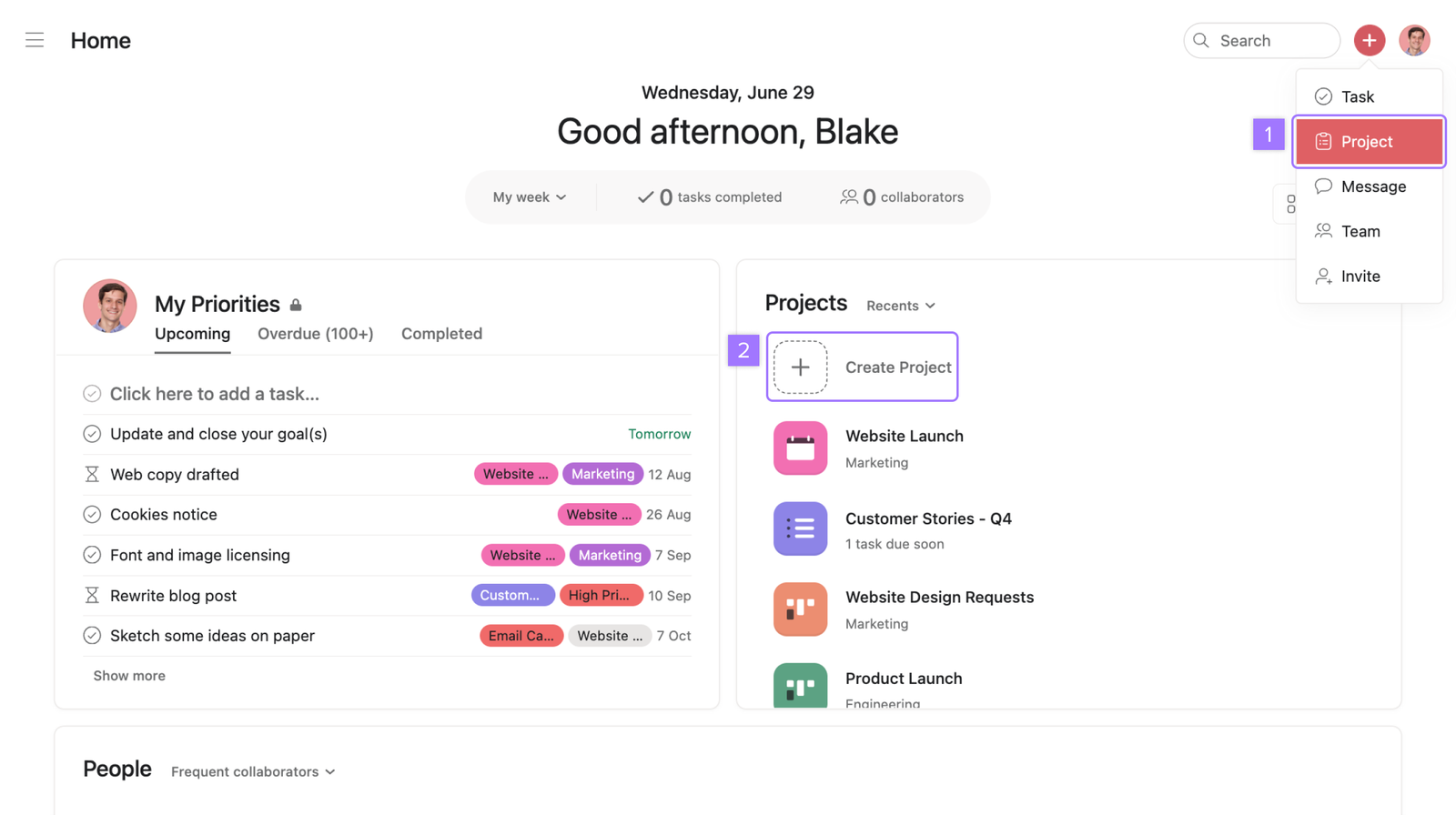
Task: Complete the Font and image licensing task
Action: pos(92,555)
